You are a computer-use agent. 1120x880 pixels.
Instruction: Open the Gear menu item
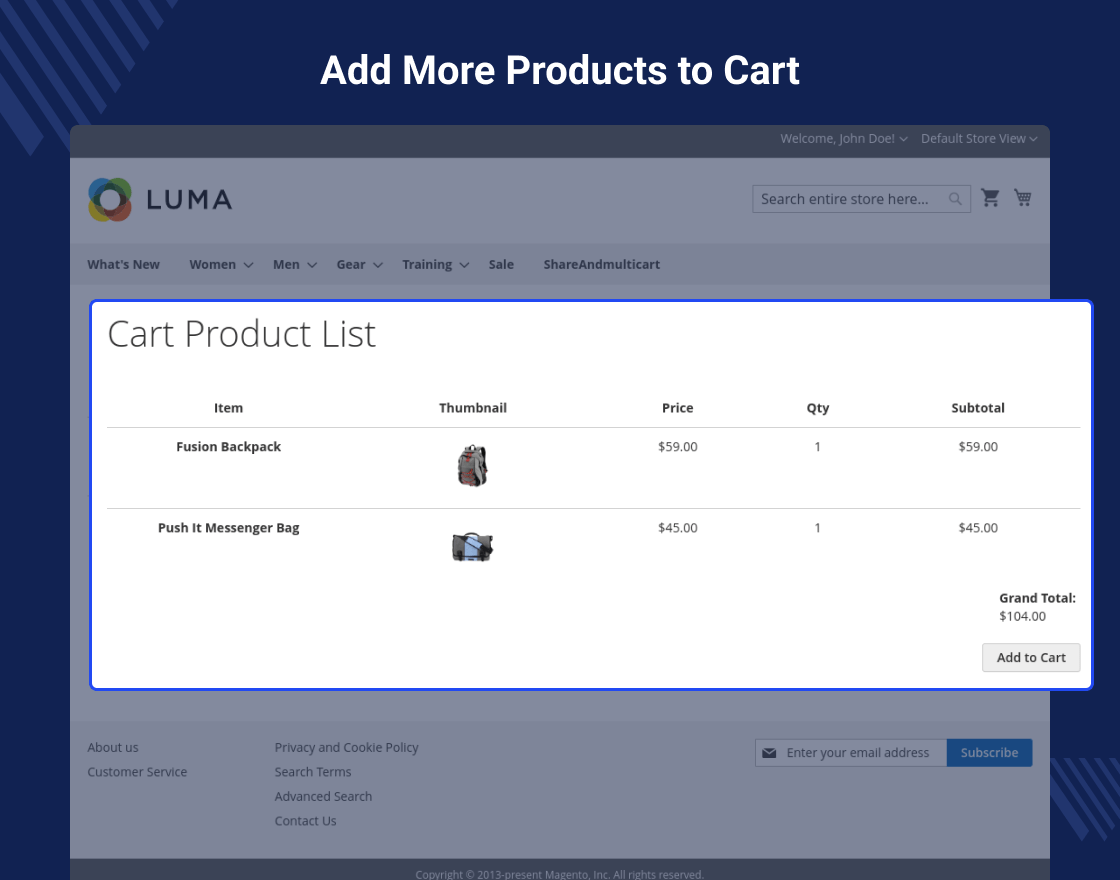pyautogui.click(x=351, y=264)
